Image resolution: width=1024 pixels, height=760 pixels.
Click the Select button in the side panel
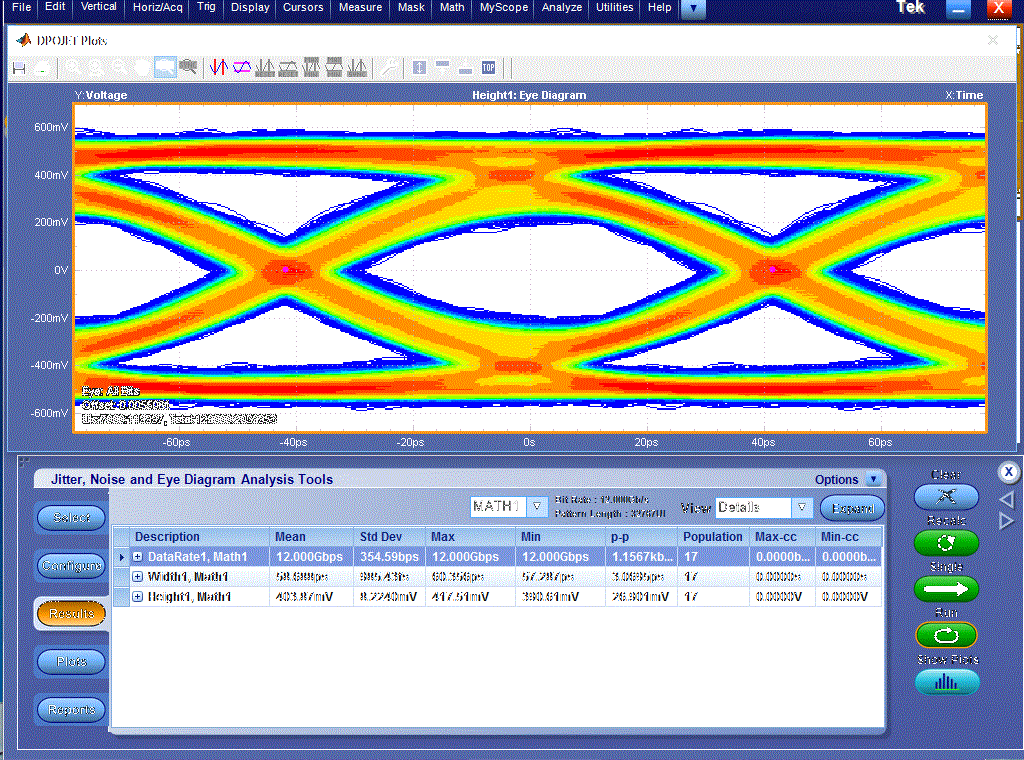click(71, 518)
